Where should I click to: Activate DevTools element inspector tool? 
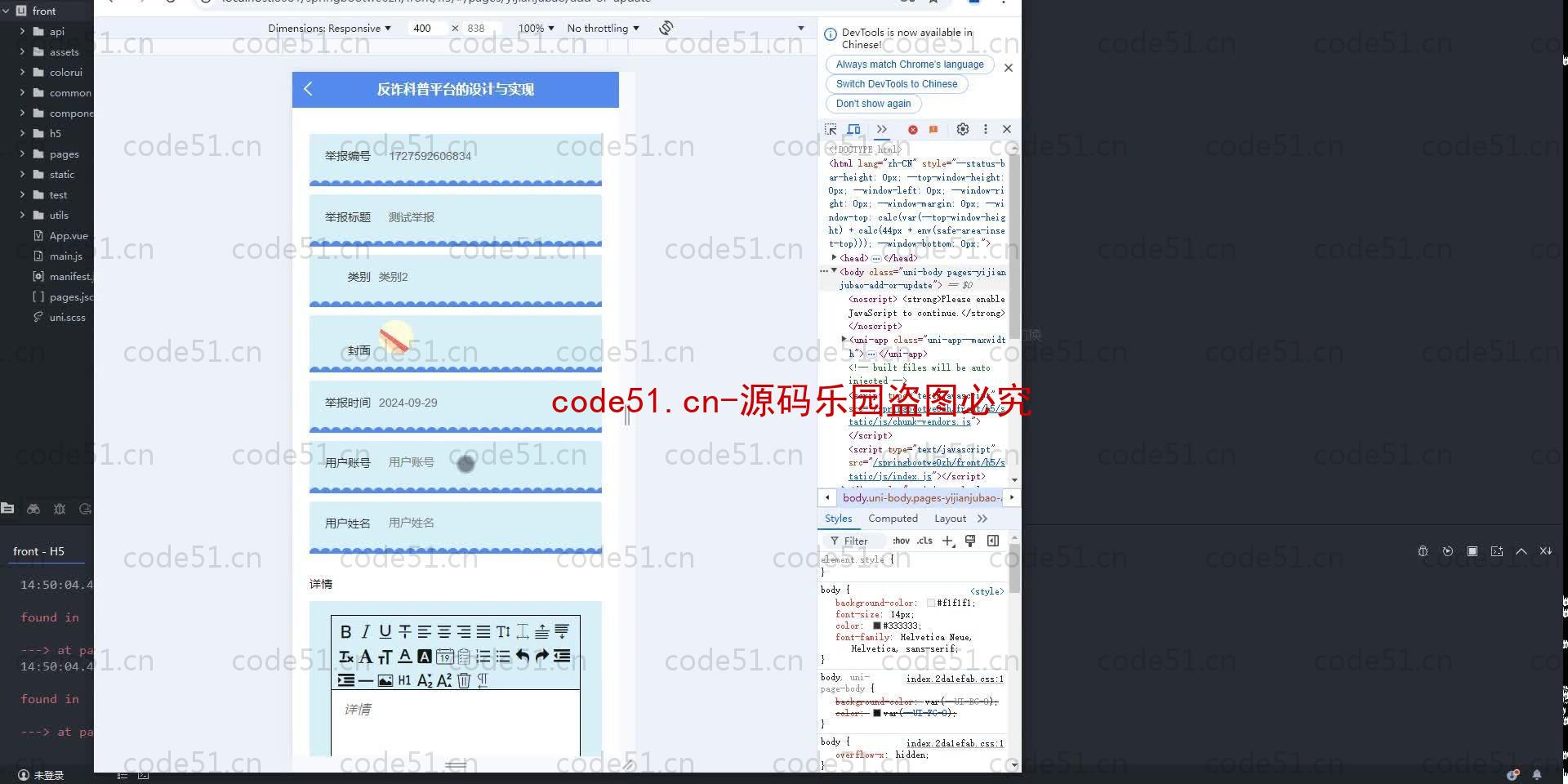831,129
